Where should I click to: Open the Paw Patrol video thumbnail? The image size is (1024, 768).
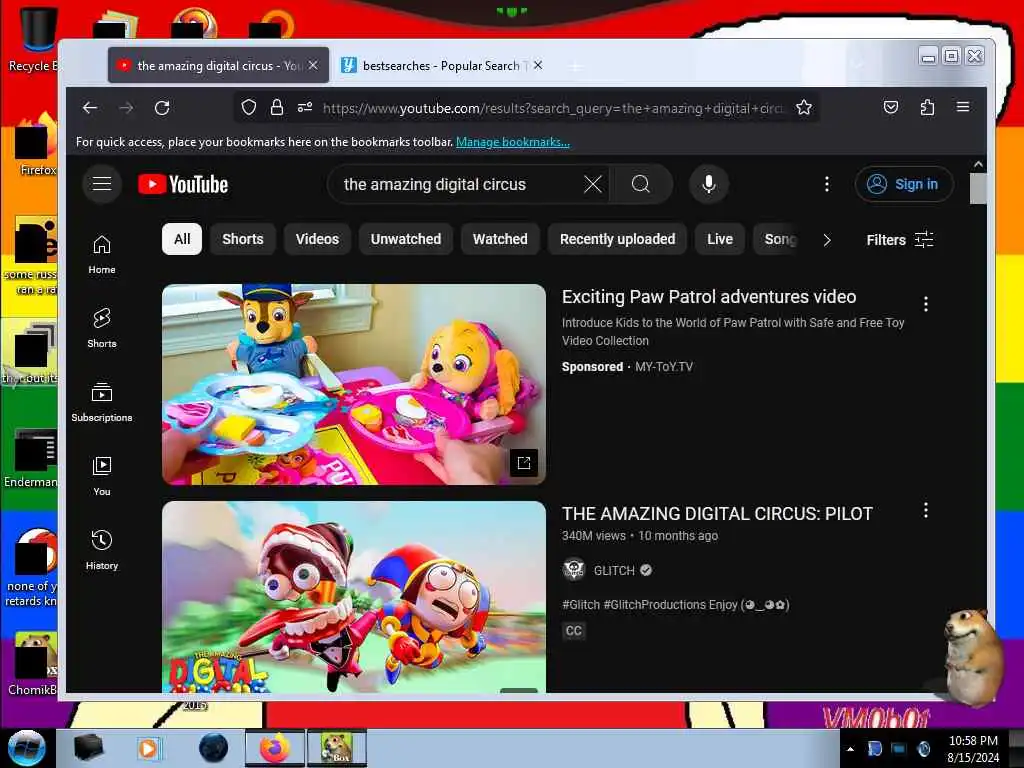click(354, 384)
